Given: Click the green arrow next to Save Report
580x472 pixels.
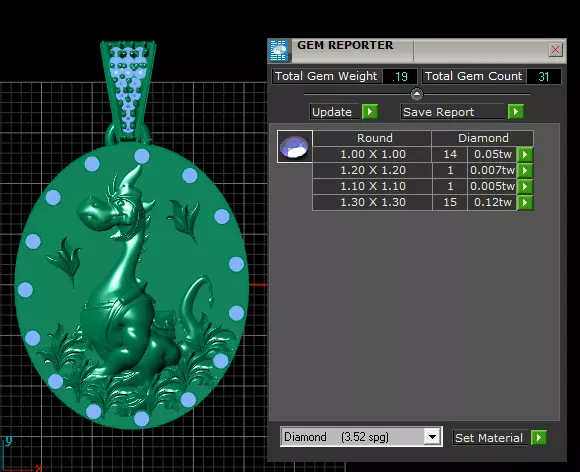Looking at the screenshot, I should pyautogui.click(x=516, y=112).
